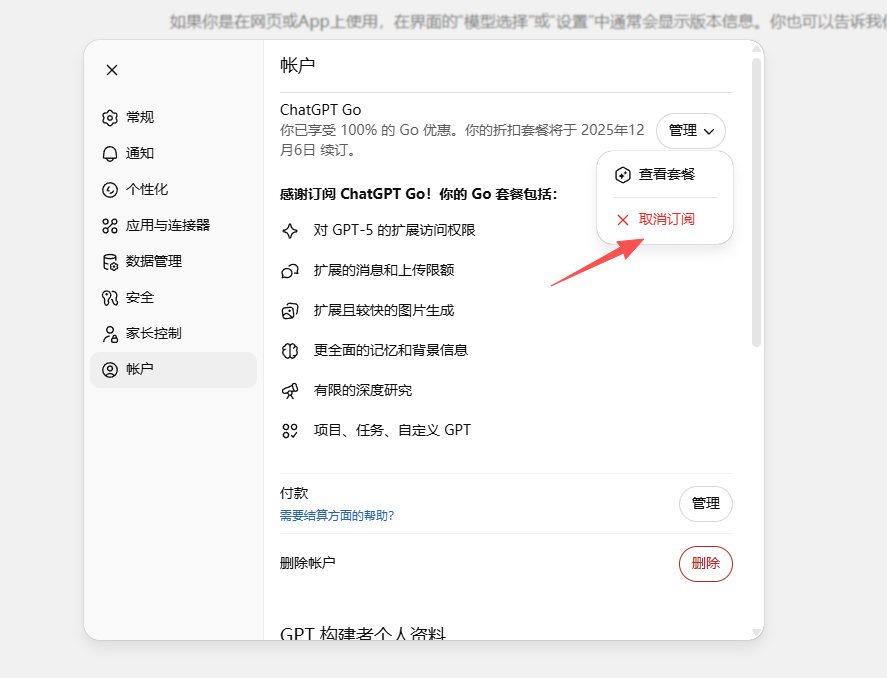Viewport: 887px width, 678px height.
Task: Open the 数据管理 tab
Action: [x=173, y=262]
